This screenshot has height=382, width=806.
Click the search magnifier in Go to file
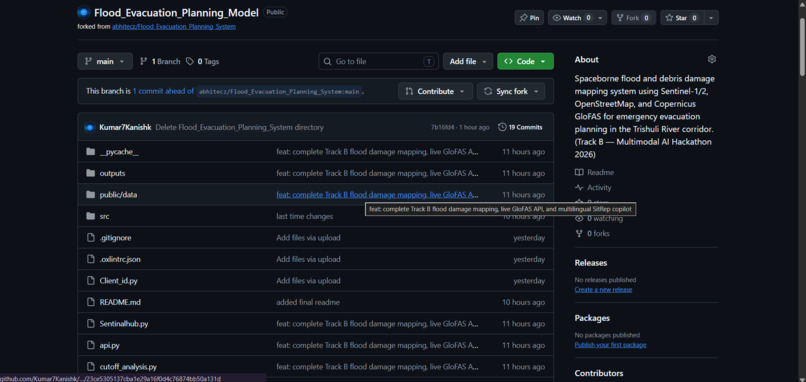[327, 62]
